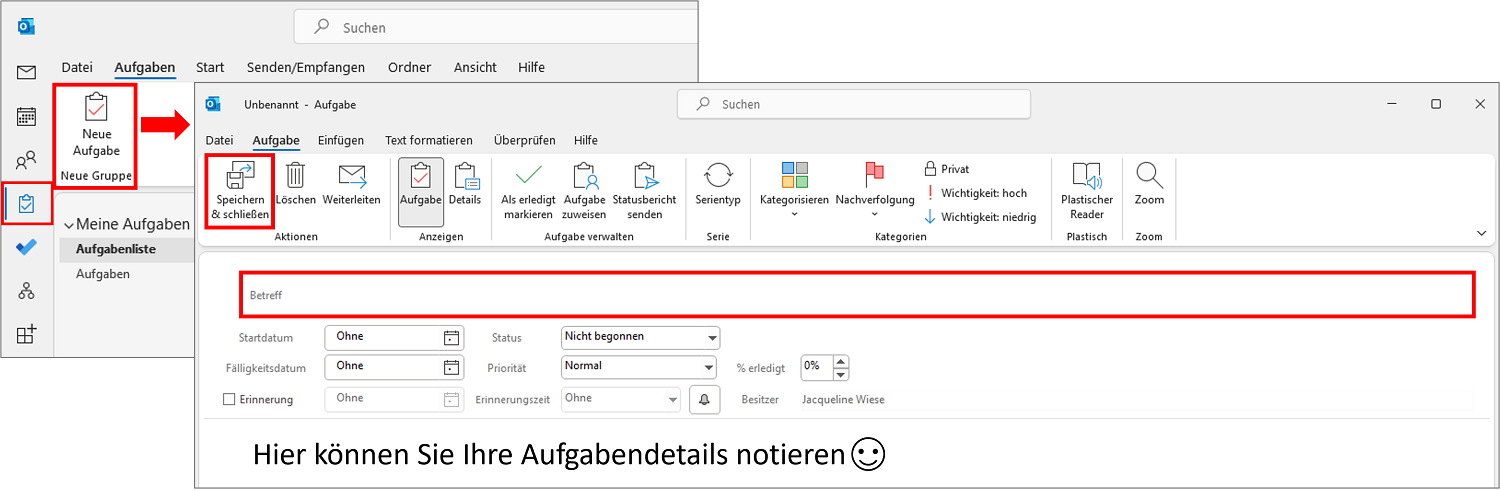The height and width of the screenshot is (492, 1500).
Task: Click the Betreff subject field
Action: [x=857, y=295]
